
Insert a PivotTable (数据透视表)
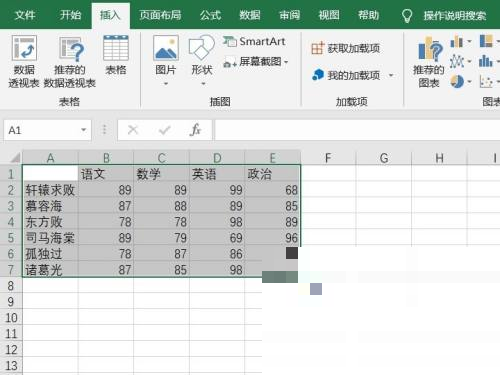pos(24,61)
